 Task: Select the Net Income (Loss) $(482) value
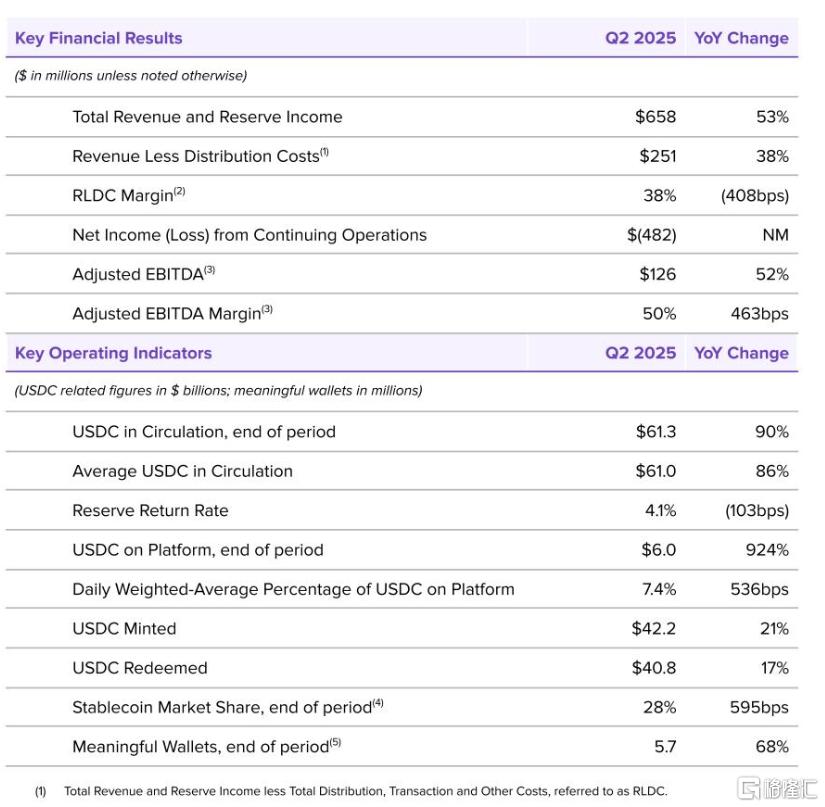[651, 235]
